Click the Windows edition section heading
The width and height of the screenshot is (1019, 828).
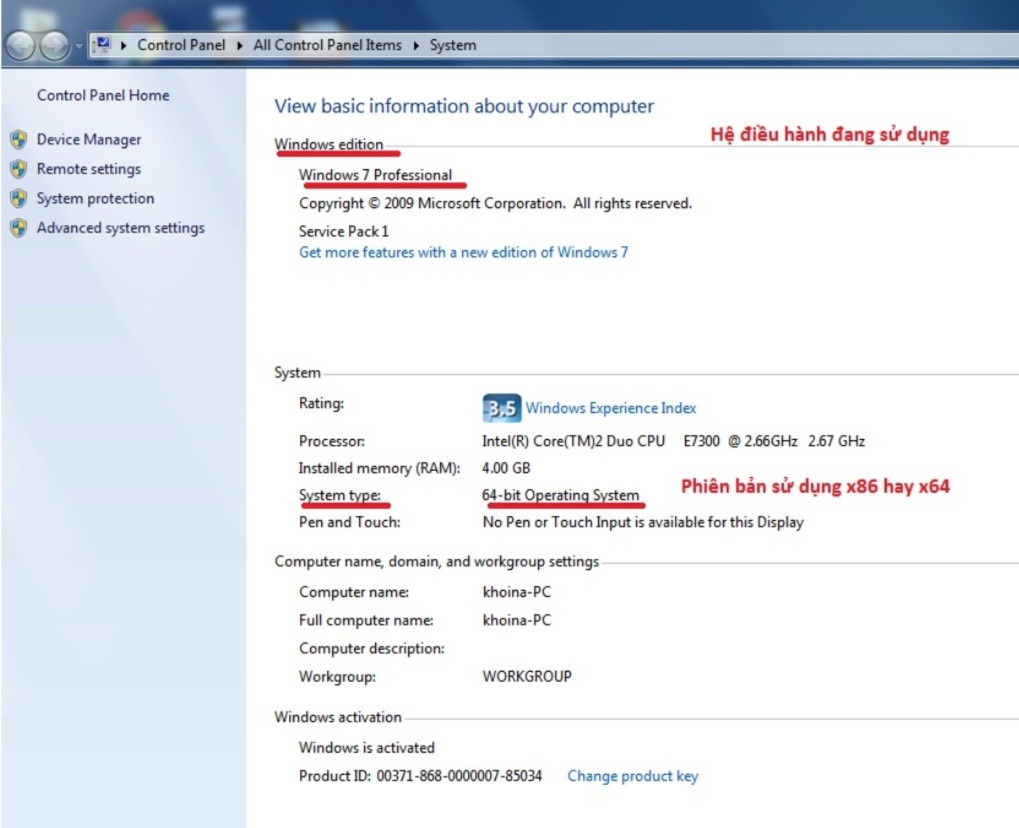329,144
